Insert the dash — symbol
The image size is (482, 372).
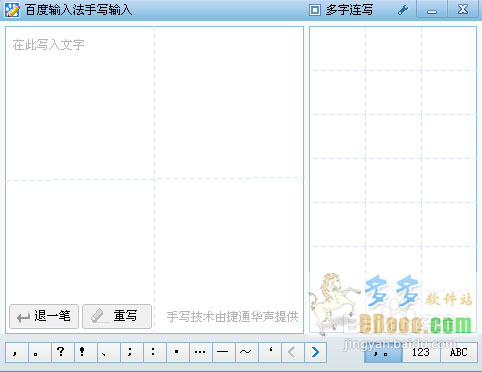223,352
